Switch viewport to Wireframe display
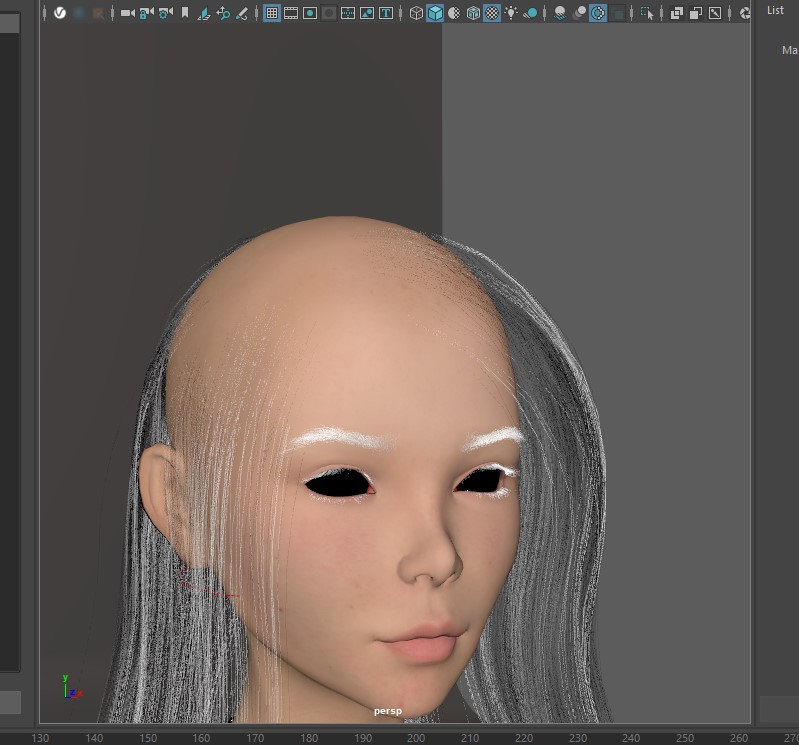799x745 pixels. coord(416,13)
